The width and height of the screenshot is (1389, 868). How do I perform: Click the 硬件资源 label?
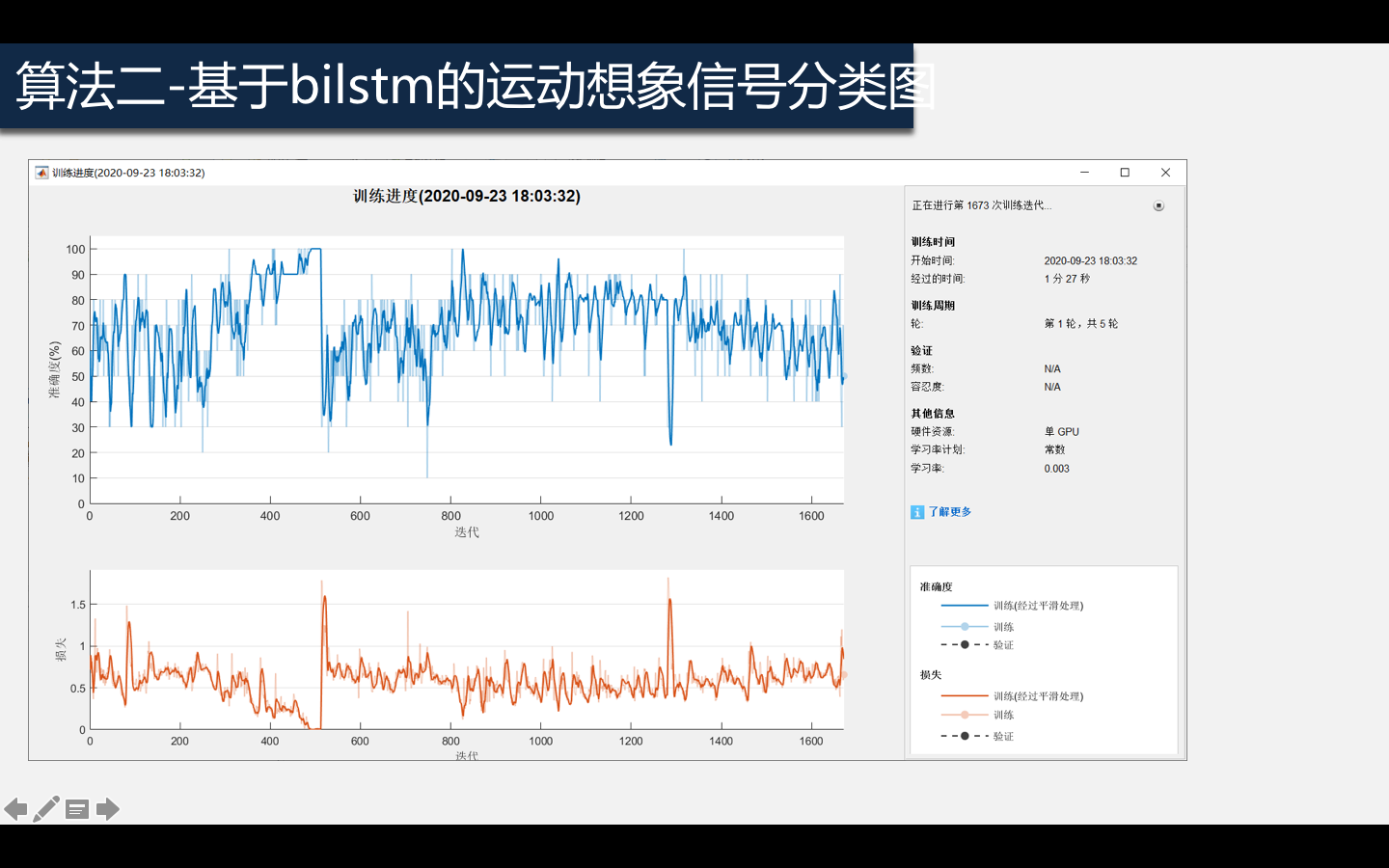tap(933, 432)
